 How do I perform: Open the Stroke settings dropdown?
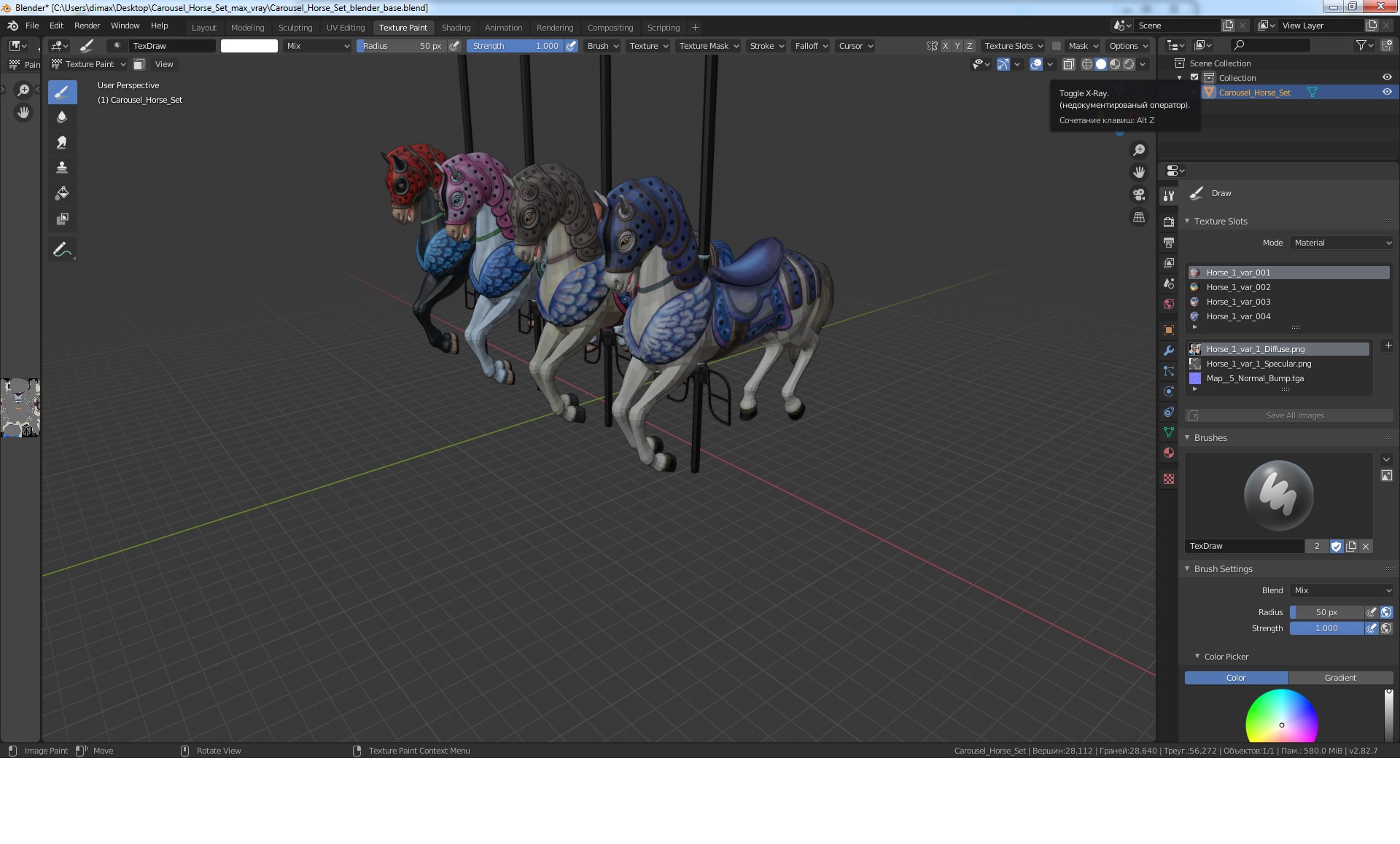766,46
